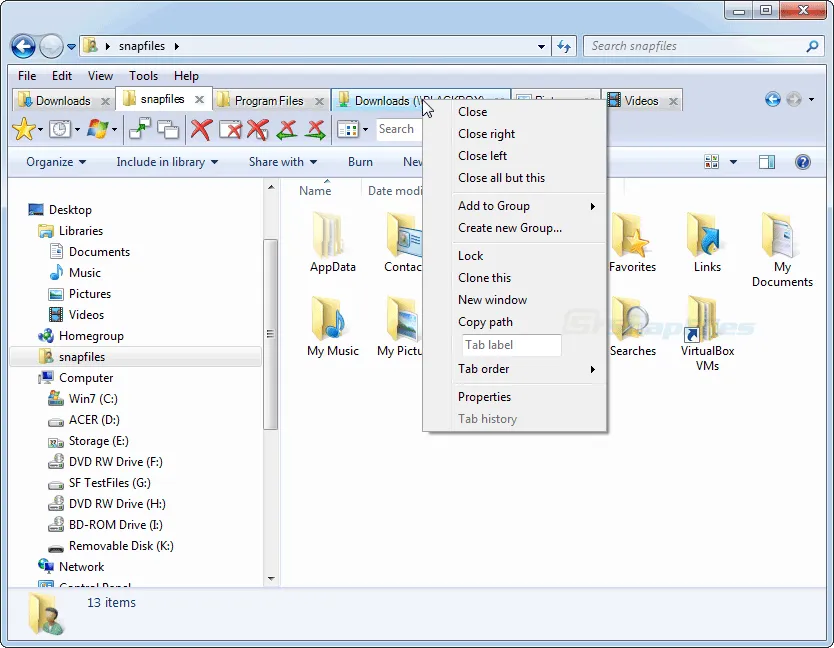Image resolution: width=834 pixels, height=648 pixels.
Task: Refresh the snapfiles address bar
Action: pyautogui.click(x=564, y=46)
